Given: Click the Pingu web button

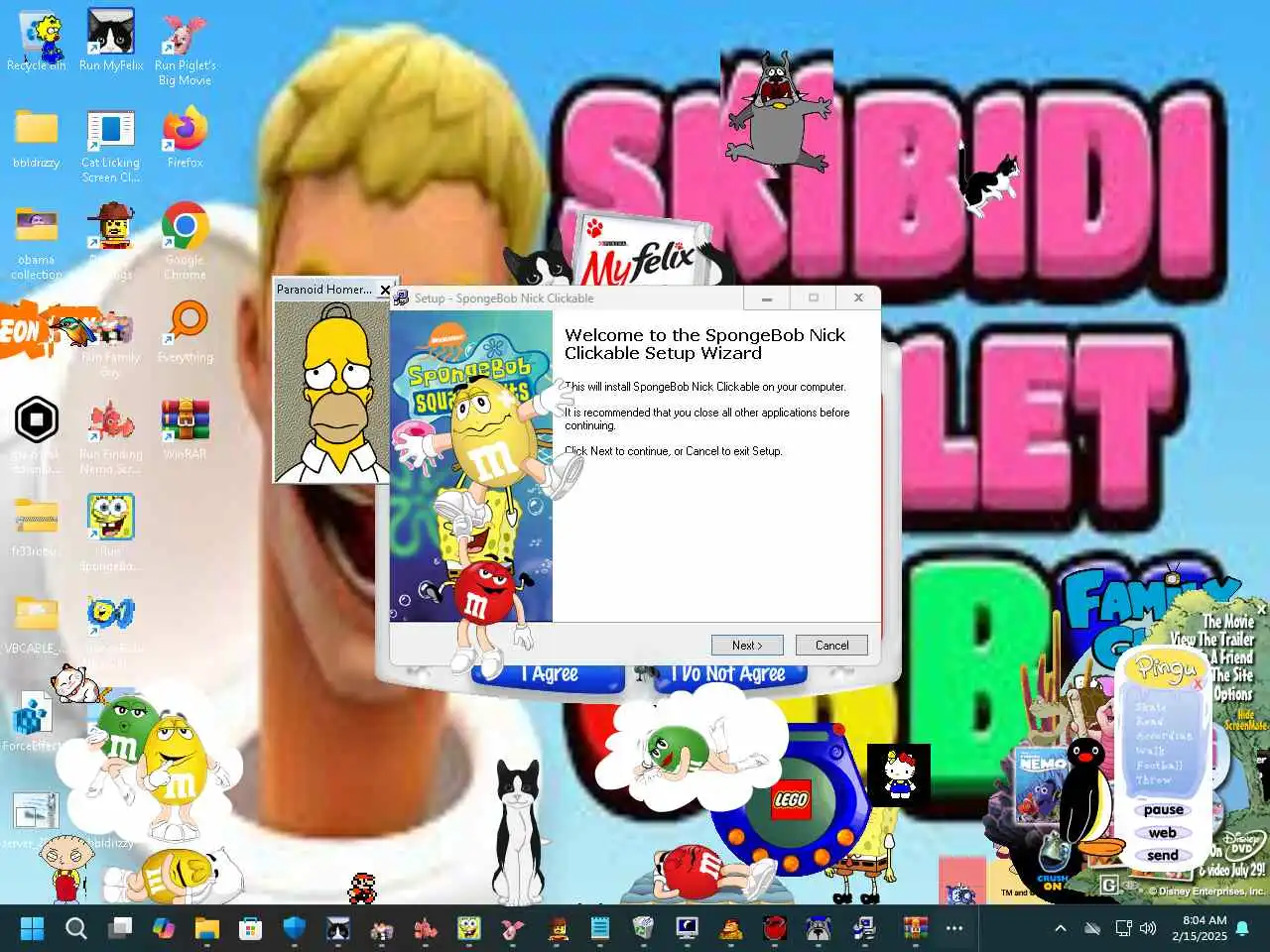Looking at the screenshot, I should pyautogui.click(x=1163, y=833).
